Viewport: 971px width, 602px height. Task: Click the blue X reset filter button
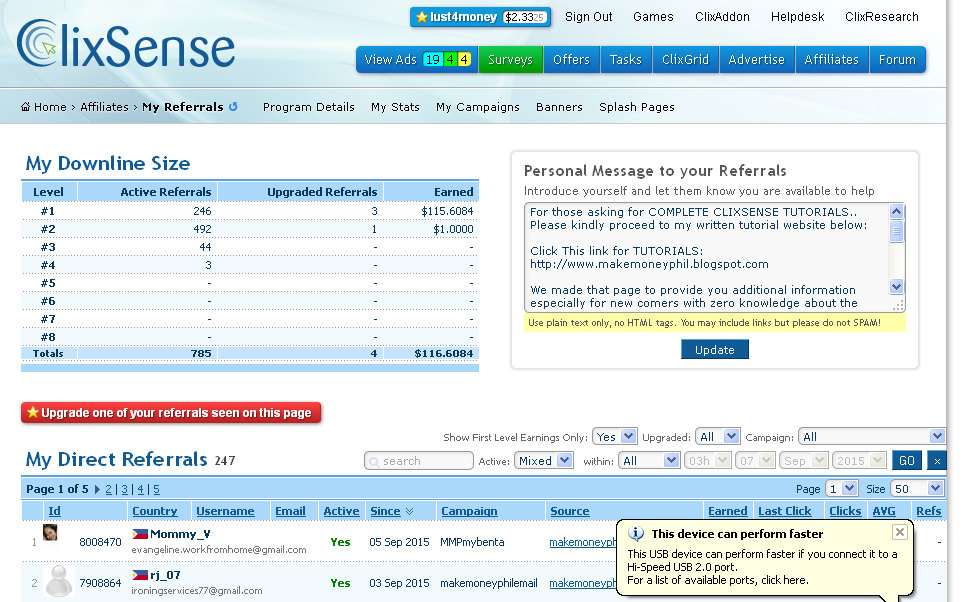tap(937, 461)
